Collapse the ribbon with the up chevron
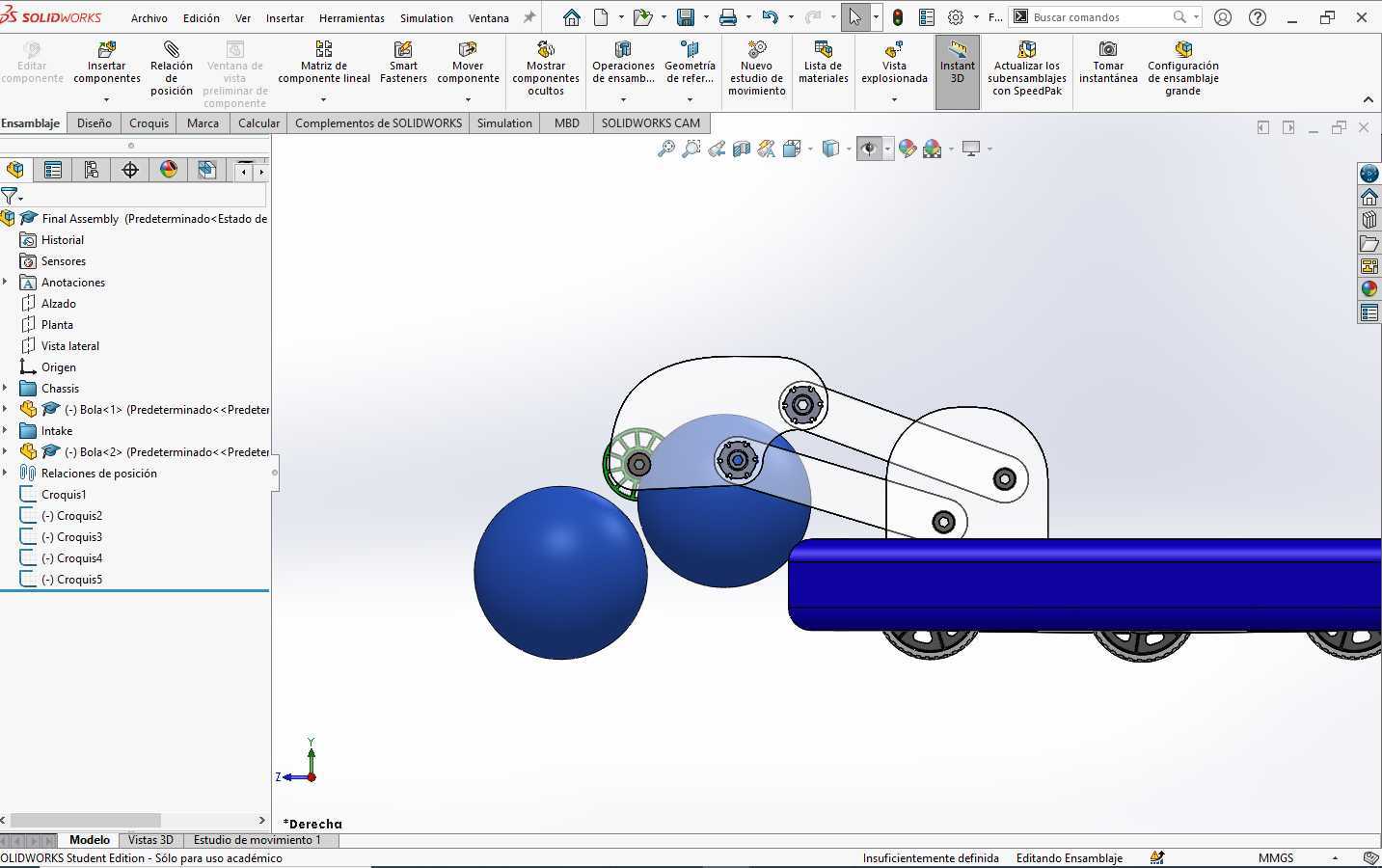 [x=1368, y=99]
